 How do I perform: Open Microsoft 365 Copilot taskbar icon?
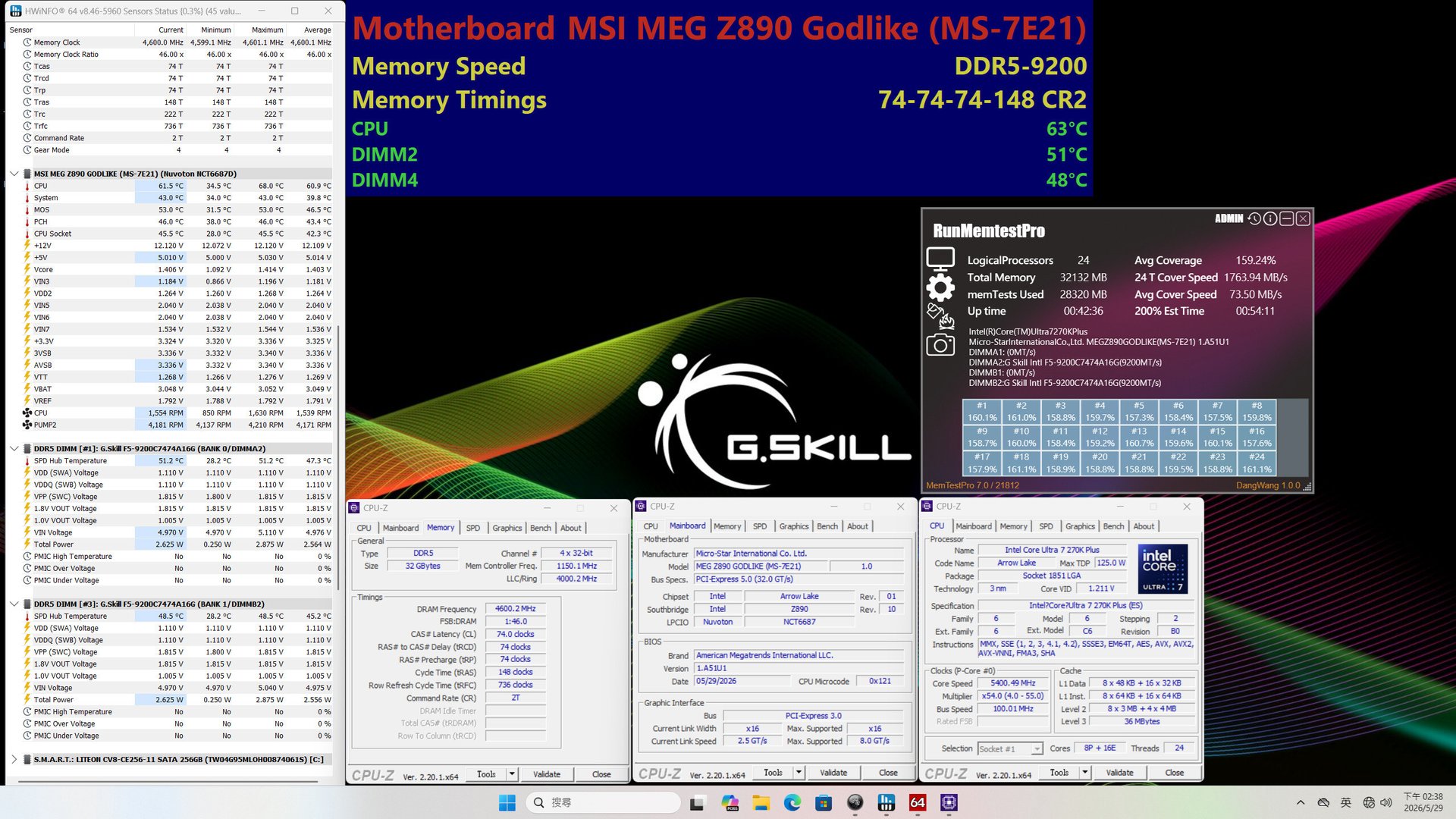pos(730,802)
